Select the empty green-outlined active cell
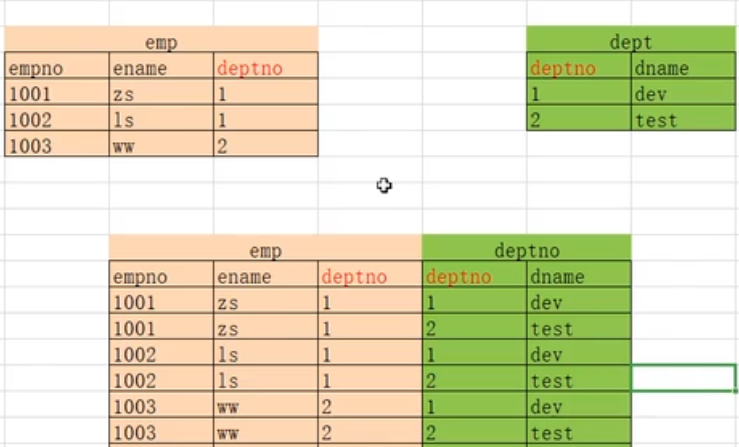This screenshot has width=739, height=447. [684, 378]
